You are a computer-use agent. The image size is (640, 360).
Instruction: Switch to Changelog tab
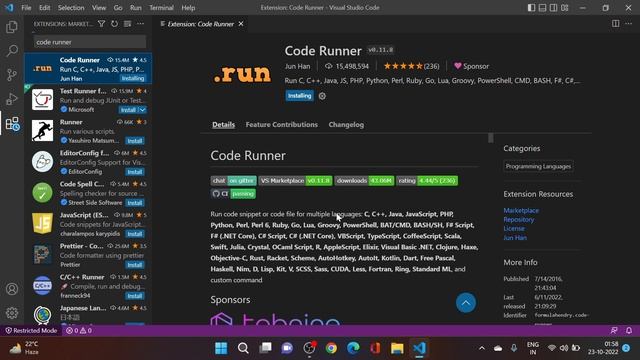click(x=346, y=125)
